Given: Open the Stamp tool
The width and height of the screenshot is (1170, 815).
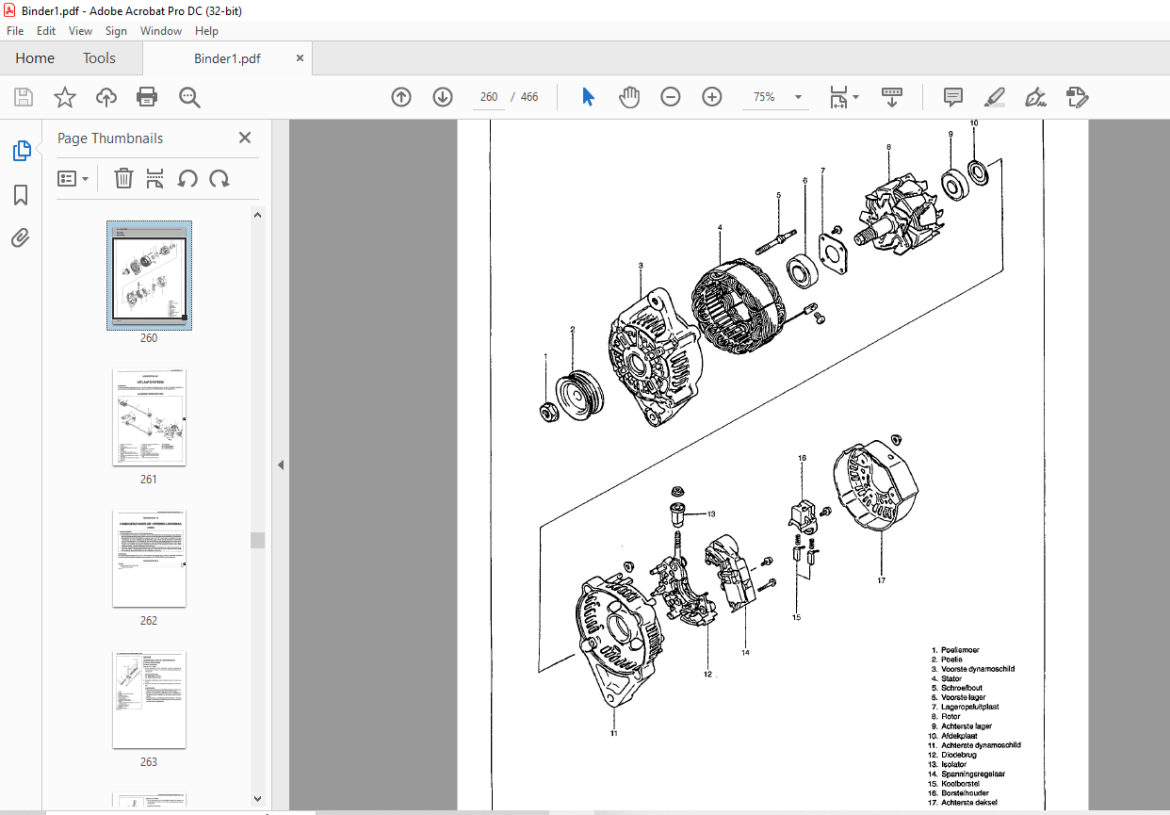Looking at the screenshot, I should point(1077,97).
